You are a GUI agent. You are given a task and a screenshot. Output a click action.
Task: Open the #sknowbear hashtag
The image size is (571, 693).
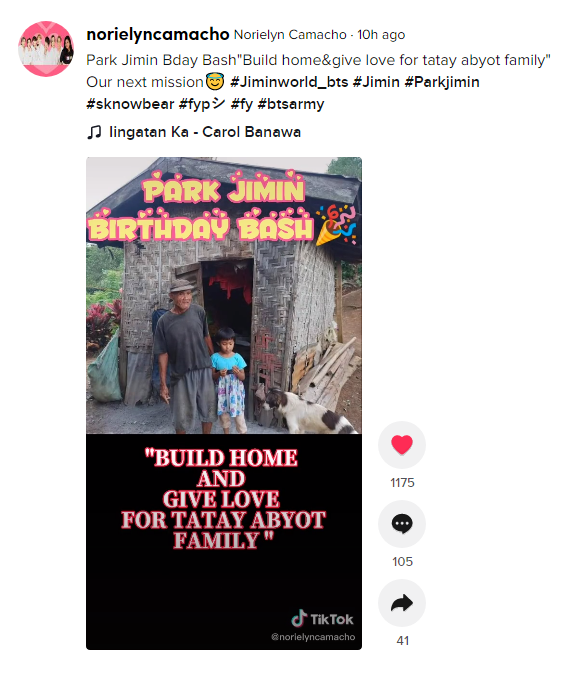click(x=130, y=104)
